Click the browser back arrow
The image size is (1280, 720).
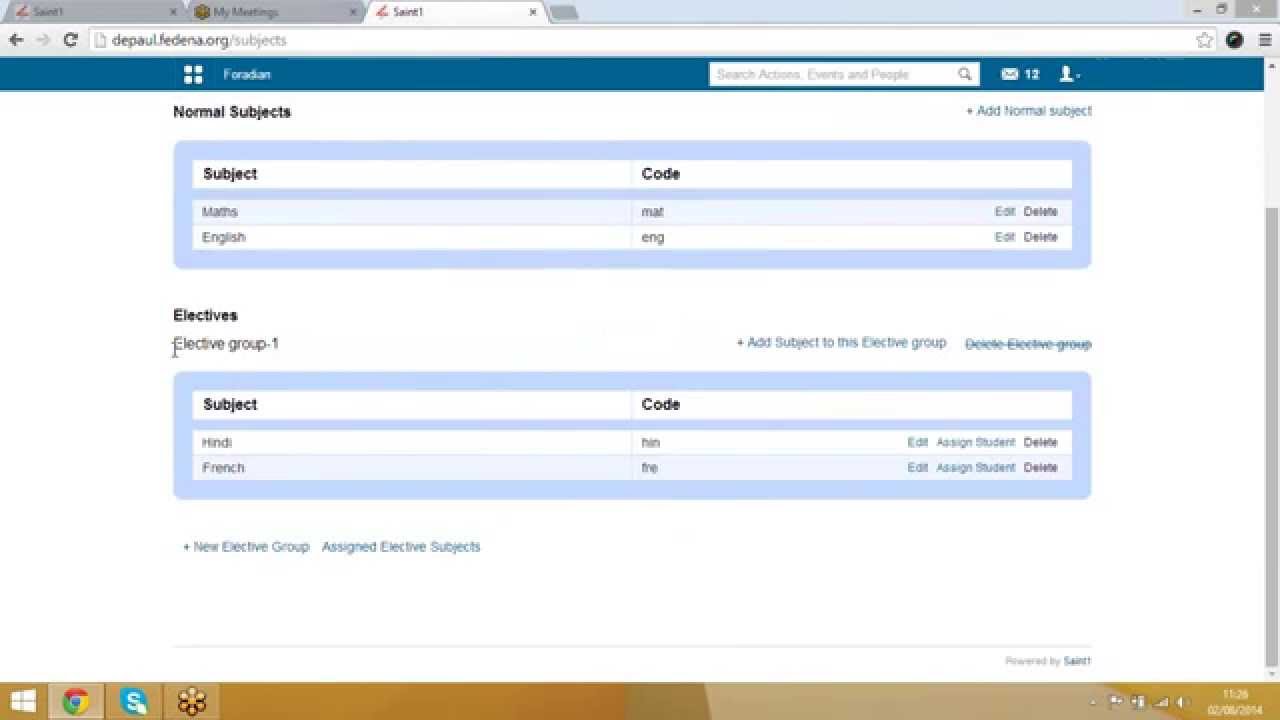click(16, 40)
